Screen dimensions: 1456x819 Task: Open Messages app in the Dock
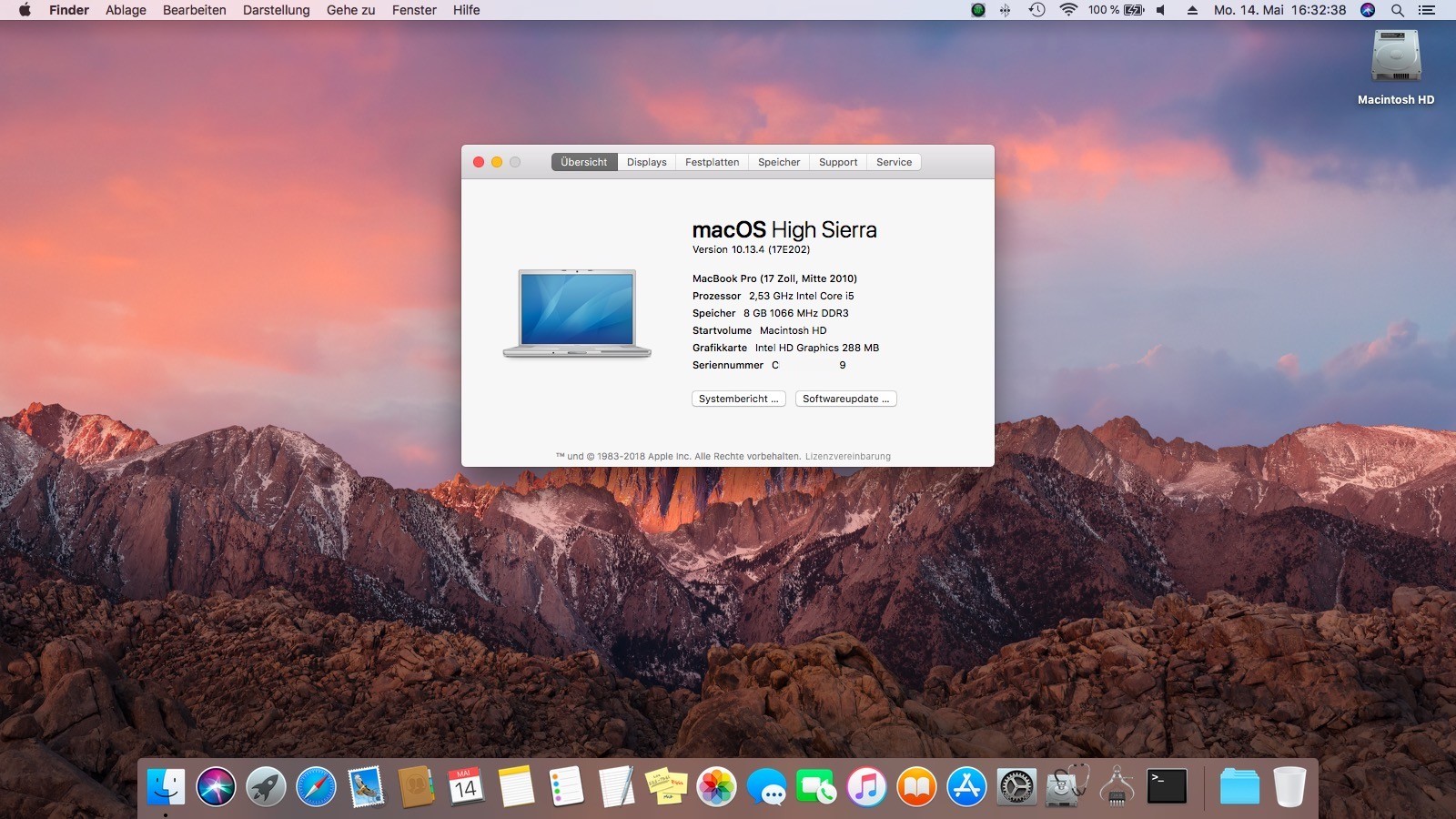[766, 786]
